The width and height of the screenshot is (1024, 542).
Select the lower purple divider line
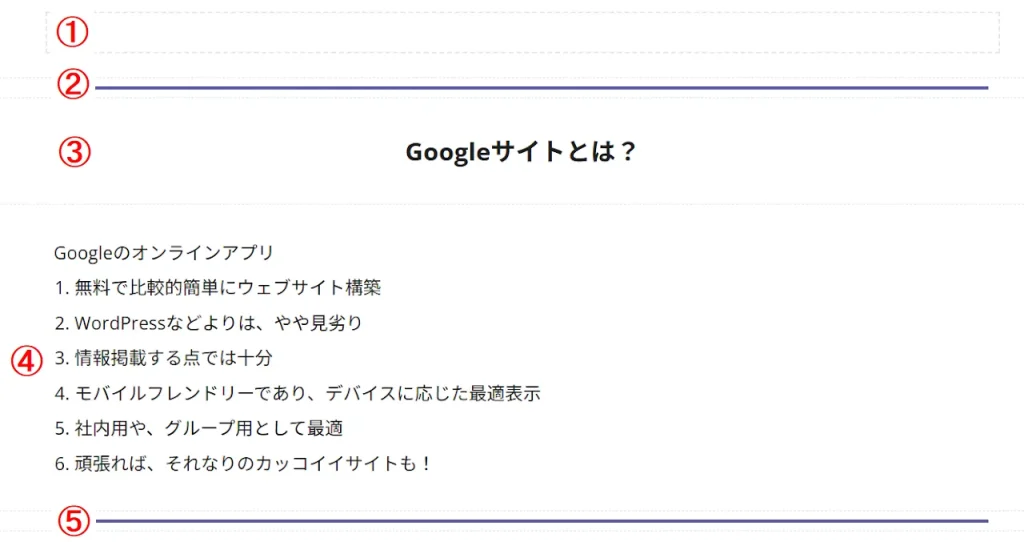point(540,521)
